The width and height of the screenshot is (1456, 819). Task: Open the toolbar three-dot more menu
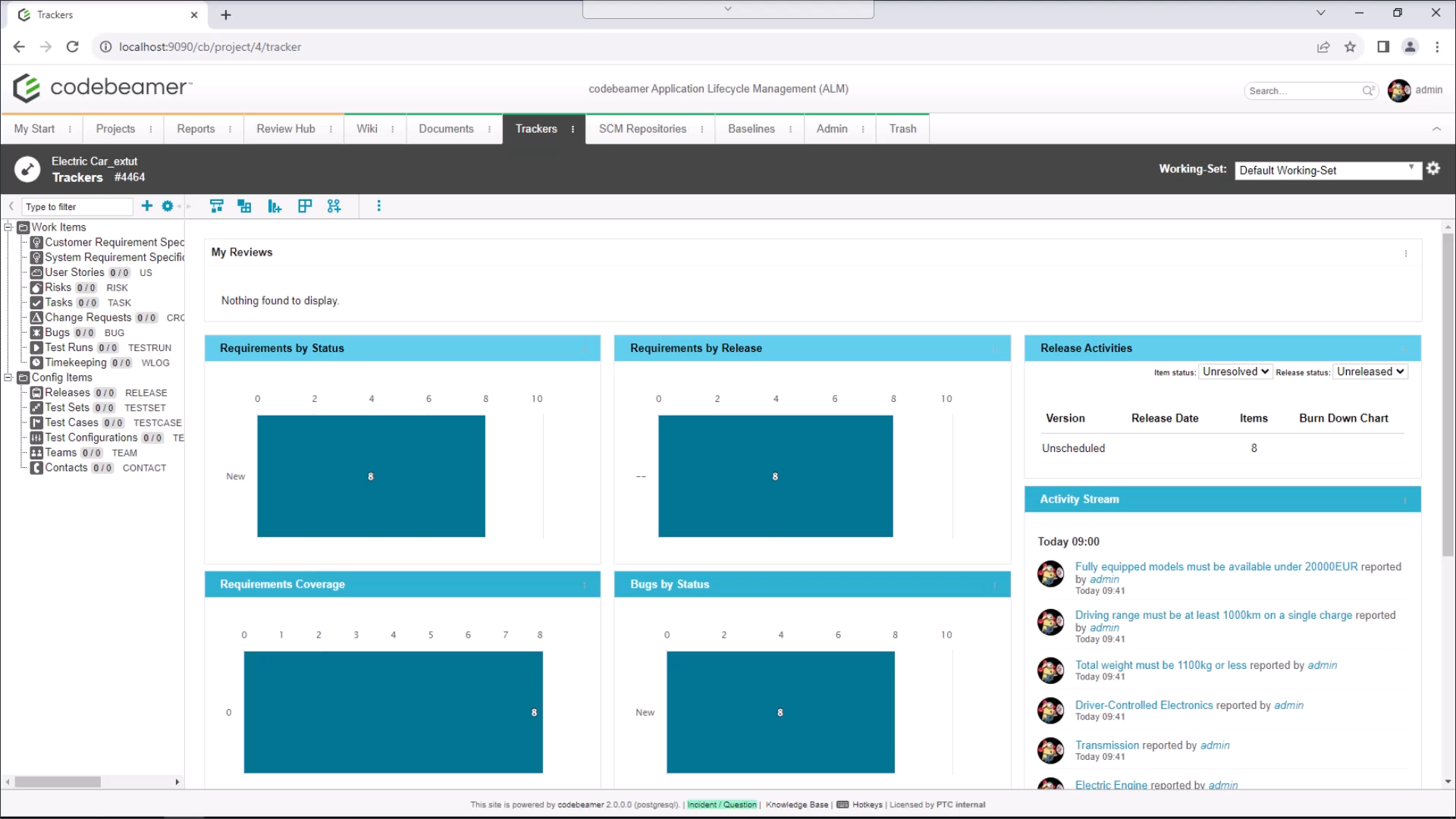379,206
